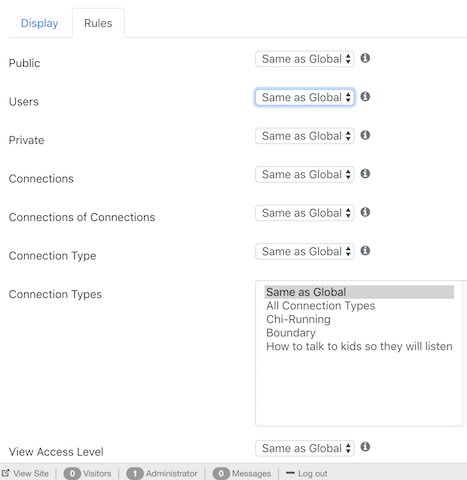Image resolution: width=467 pixels, height=480 pixels.
Task: Click the info icon beside Private dropdown
Action: (365, 135)
